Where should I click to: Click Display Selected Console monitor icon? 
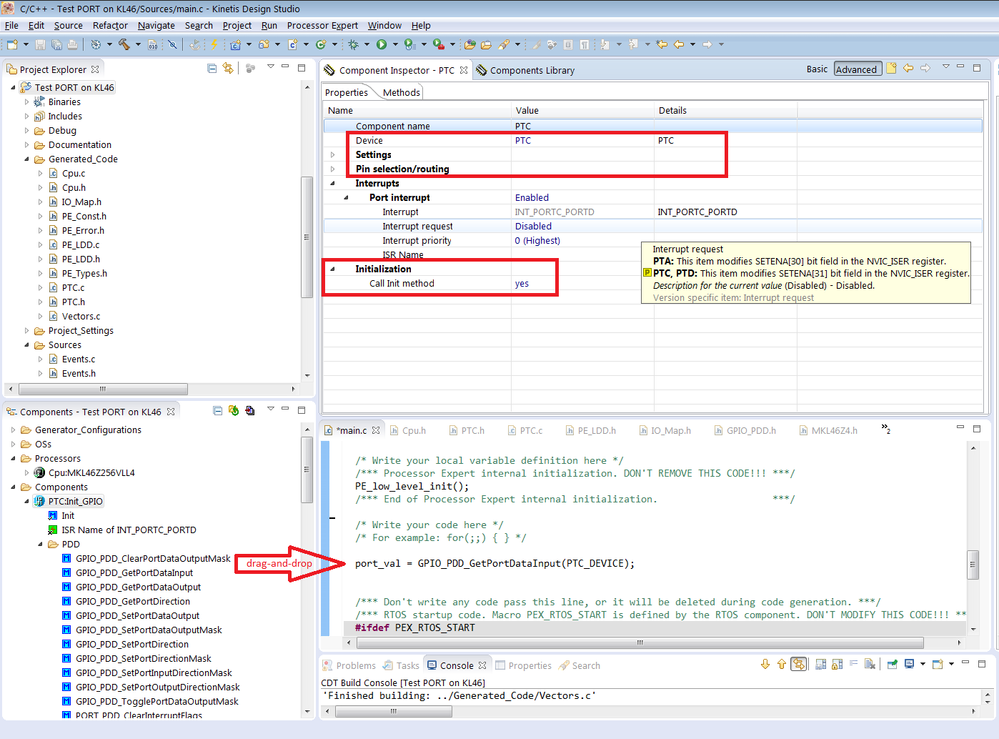tap(909, 664)
